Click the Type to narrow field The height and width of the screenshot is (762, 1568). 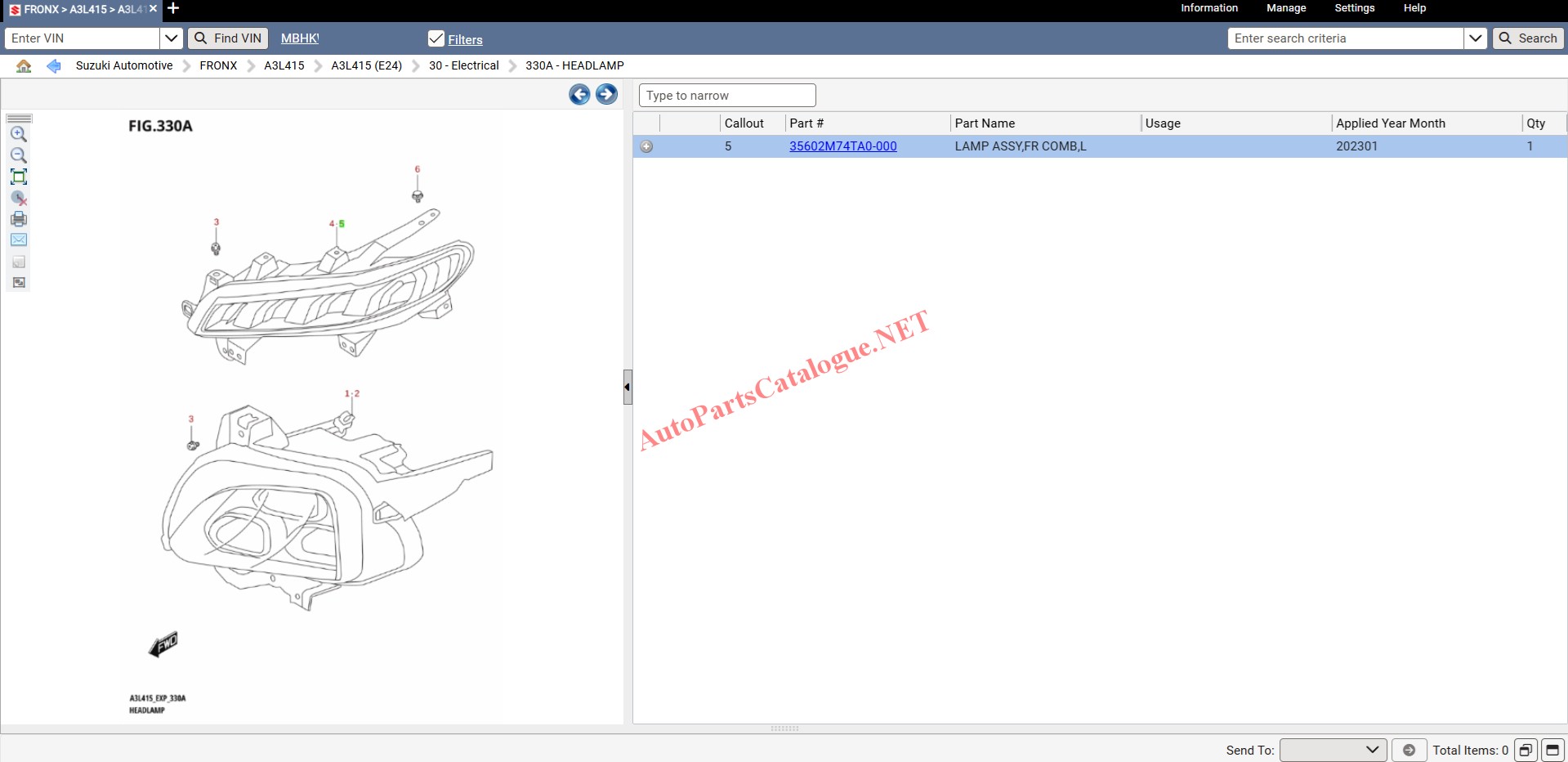[726, 96]
